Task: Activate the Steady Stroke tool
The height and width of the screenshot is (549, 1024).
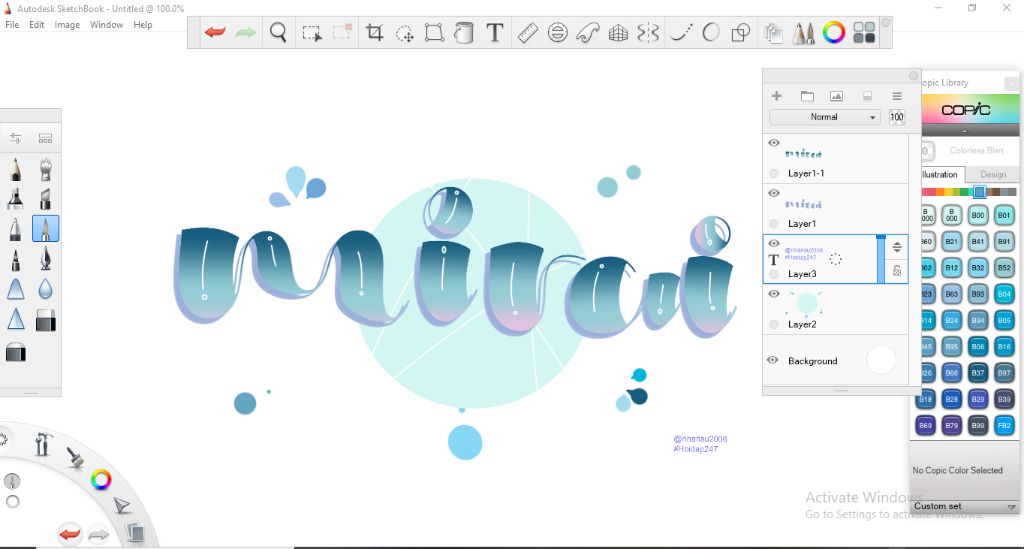Action: tap(681, 32)
